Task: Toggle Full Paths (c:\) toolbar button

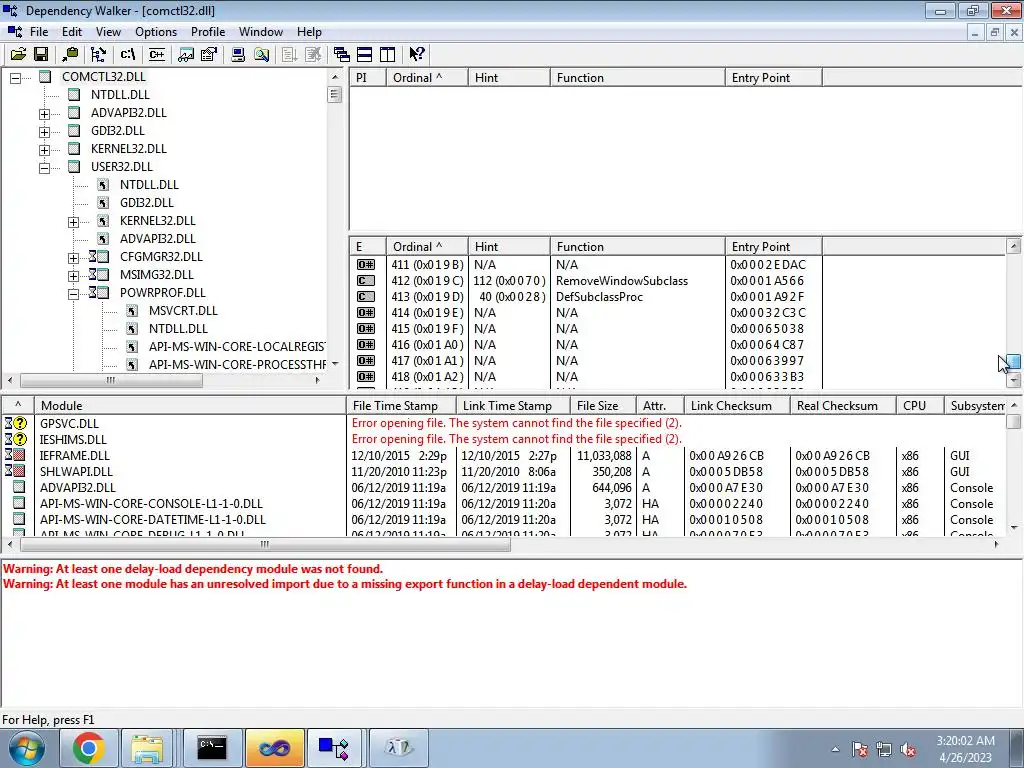Action: click(127, 54)
